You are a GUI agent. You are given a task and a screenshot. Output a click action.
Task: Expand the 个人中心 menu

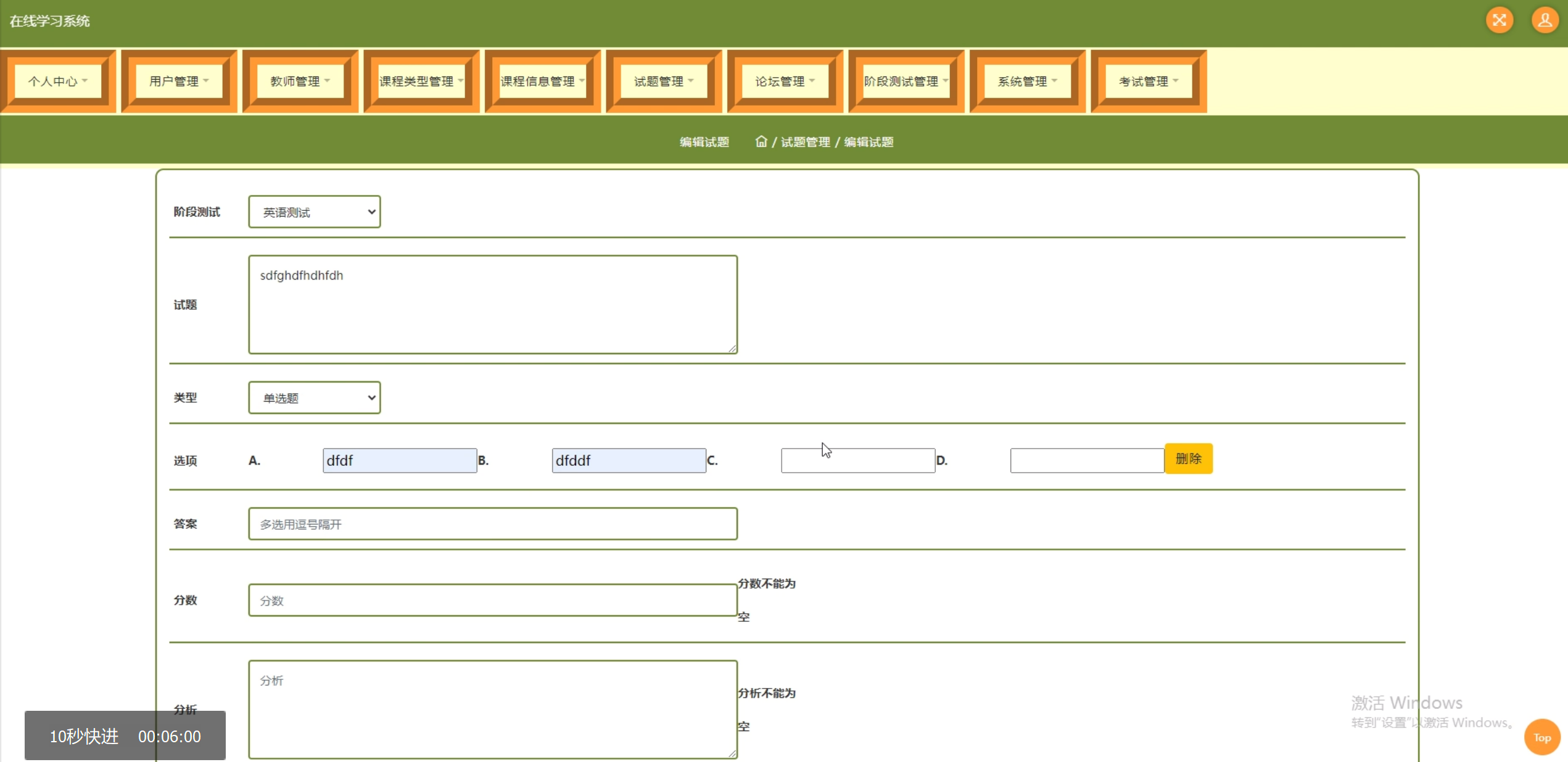(58, 81)
